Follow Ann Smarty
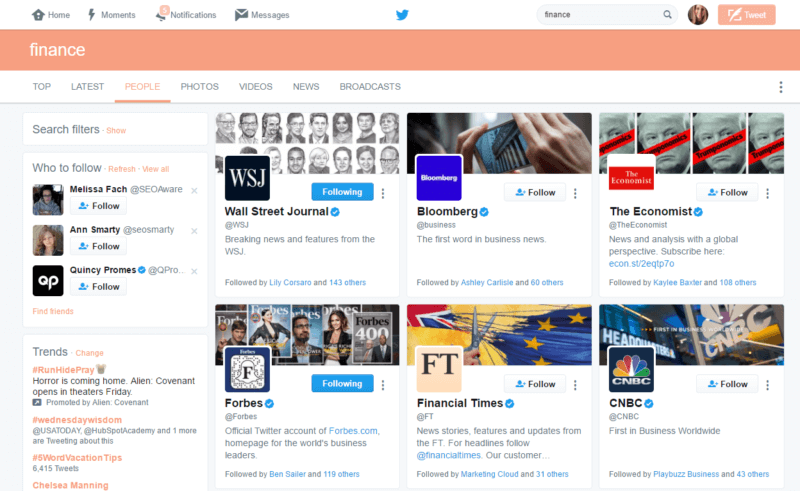 click(x=98, y=246)
